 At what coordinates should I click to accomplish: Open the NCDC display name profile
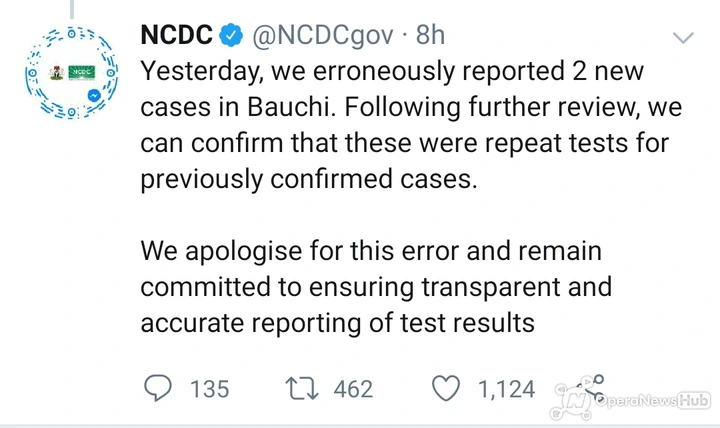[x=177, y=35]
